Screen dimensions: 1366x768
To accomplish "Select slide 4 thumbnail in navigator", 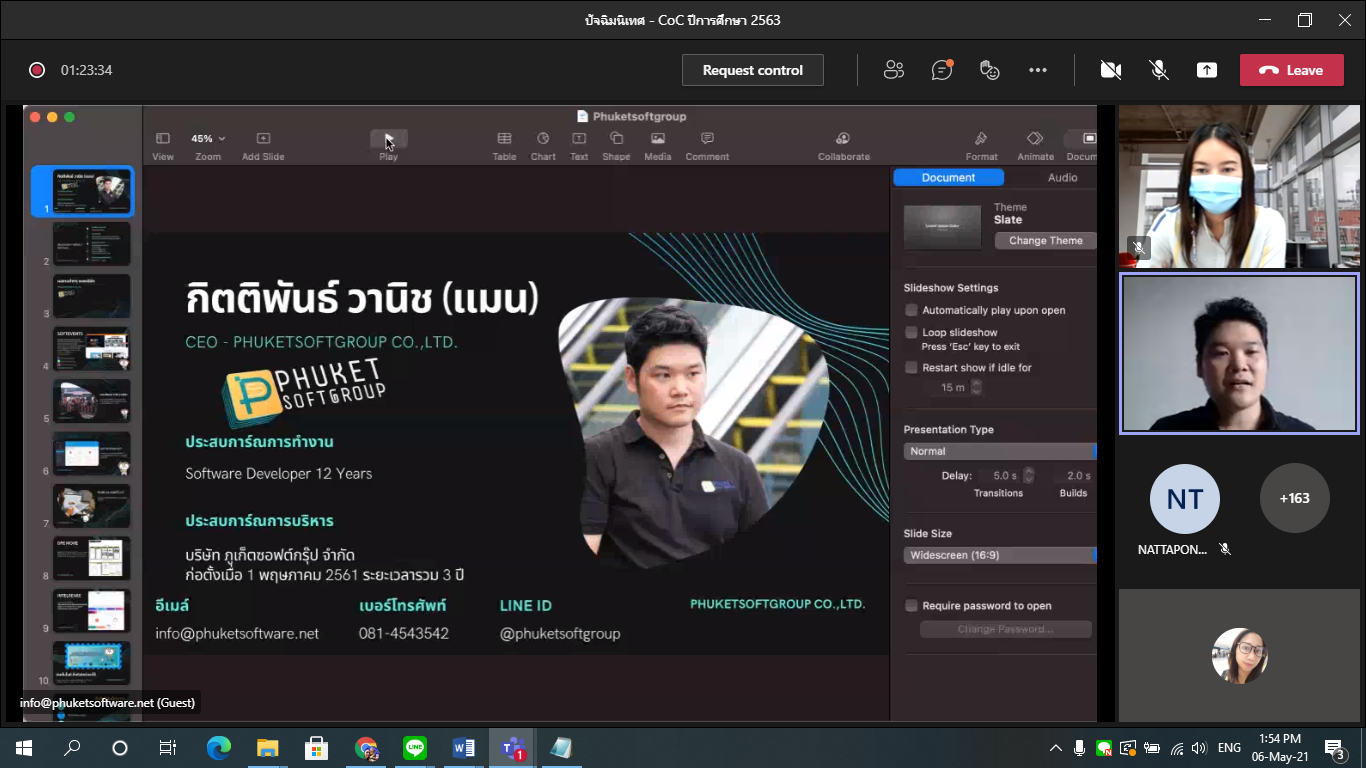I will [91, 349].
